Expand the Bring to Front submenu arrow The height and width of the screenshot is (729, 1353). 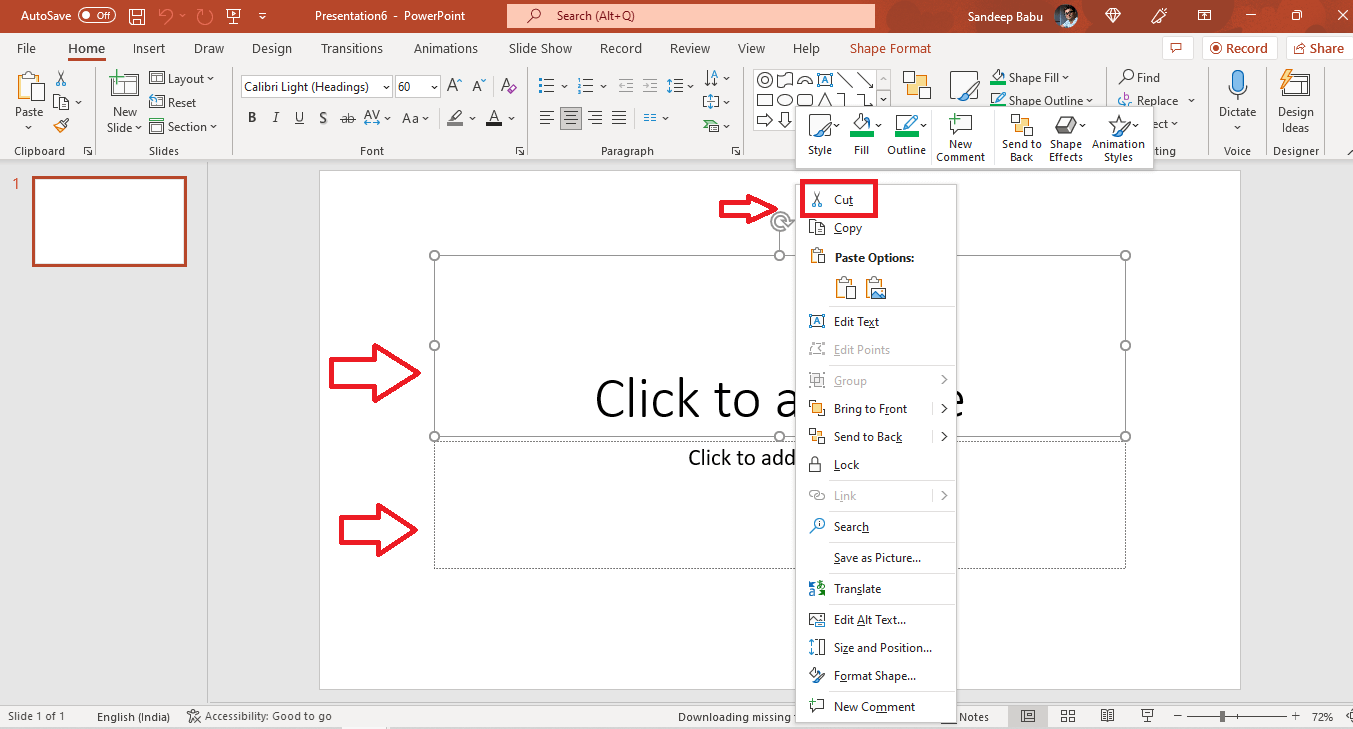coord(943,409)
